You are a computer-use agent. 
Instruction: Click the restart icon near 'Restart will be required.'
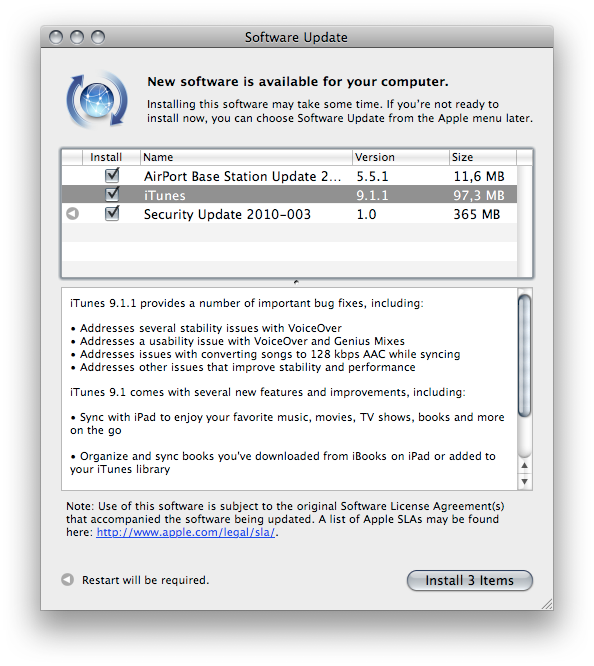coord(68,579)
